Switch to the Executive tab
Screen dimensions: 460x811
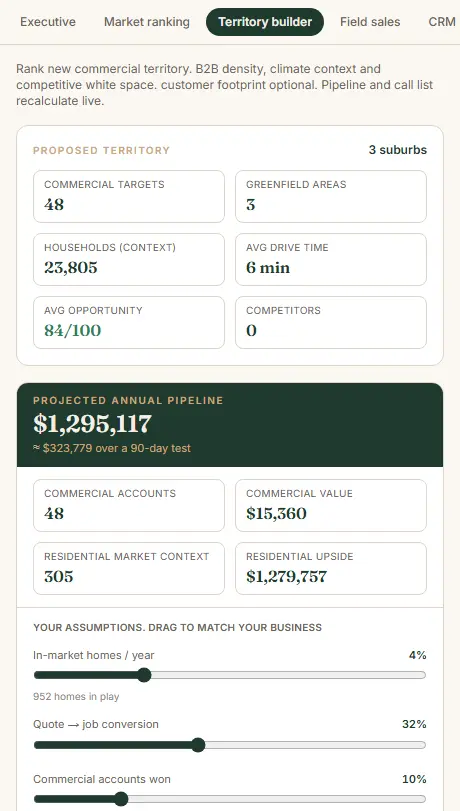pos(48,22)
